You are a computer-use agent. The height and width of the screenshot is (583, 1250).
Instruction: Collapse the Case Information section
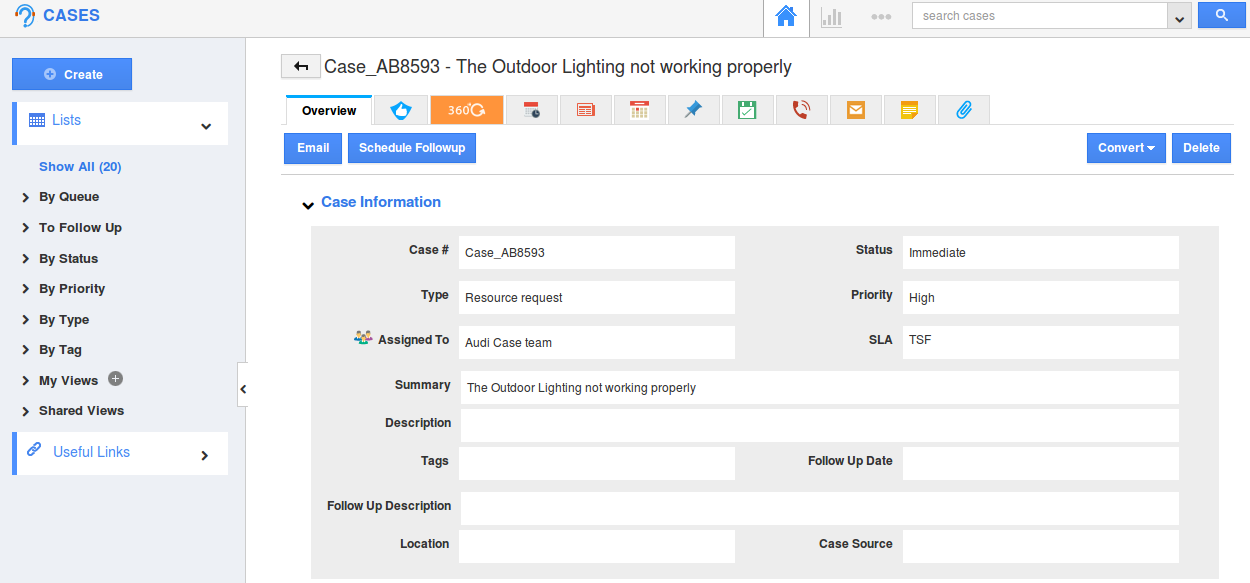[x=308, y=204]
